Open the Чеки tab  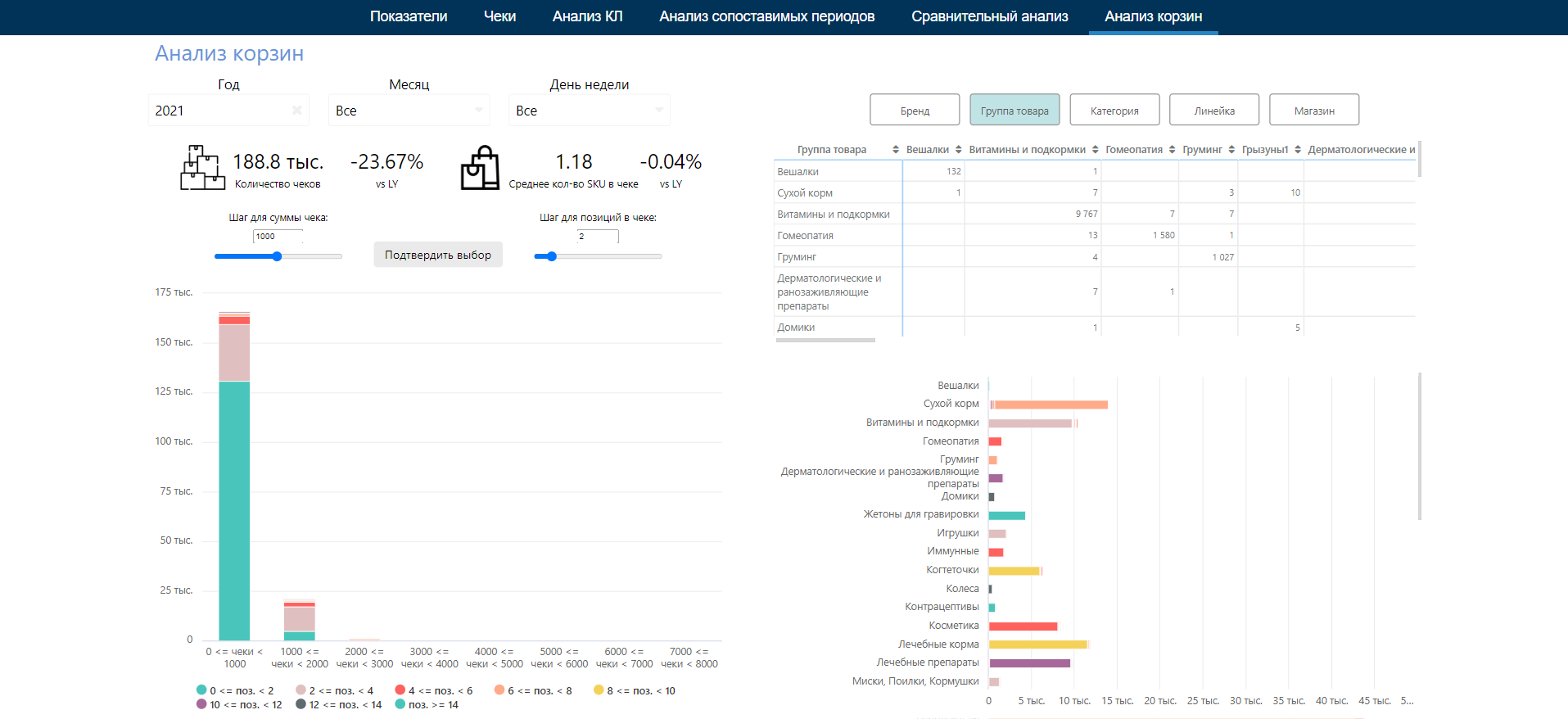[x=499, y=16]
